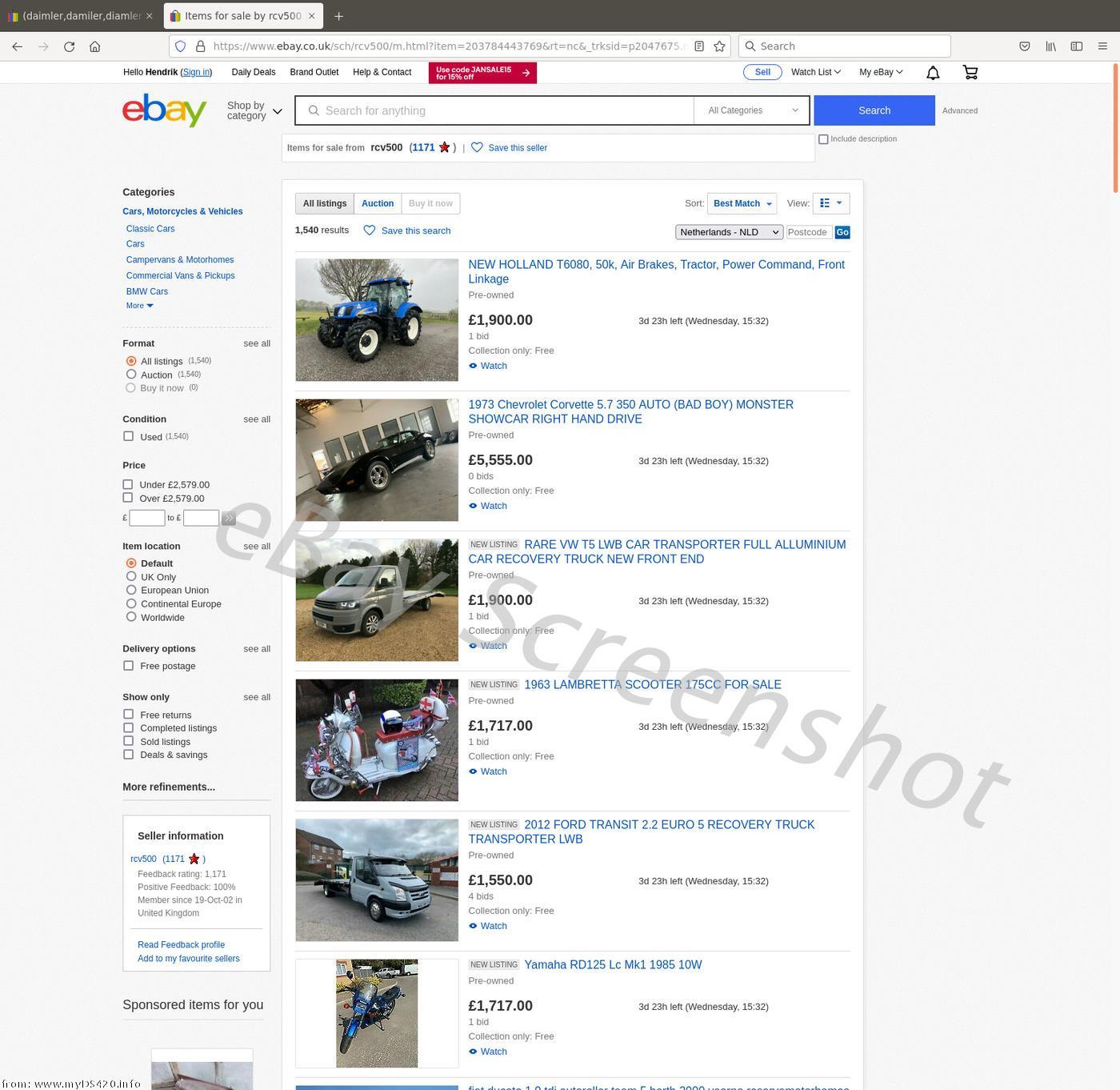This screenshot has width=1120, height=1090.
Task: Open Read Feedback profile link
Action: pyautogui.click(x=181, y=944)
